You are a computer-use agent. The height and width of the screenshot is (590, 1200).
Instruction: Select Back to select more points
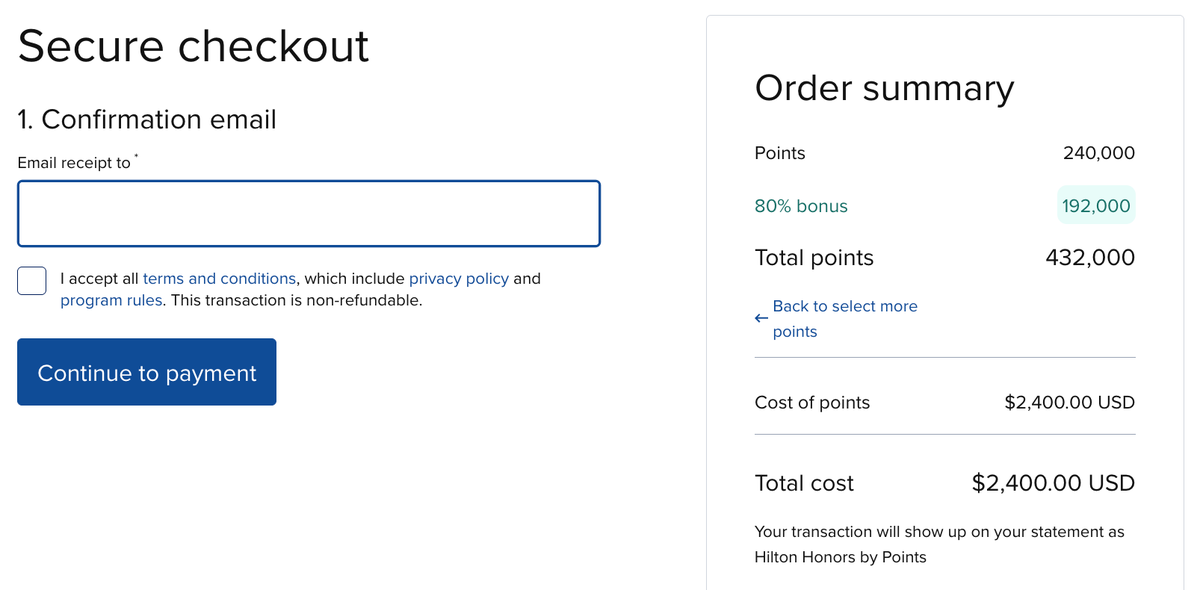845,316
